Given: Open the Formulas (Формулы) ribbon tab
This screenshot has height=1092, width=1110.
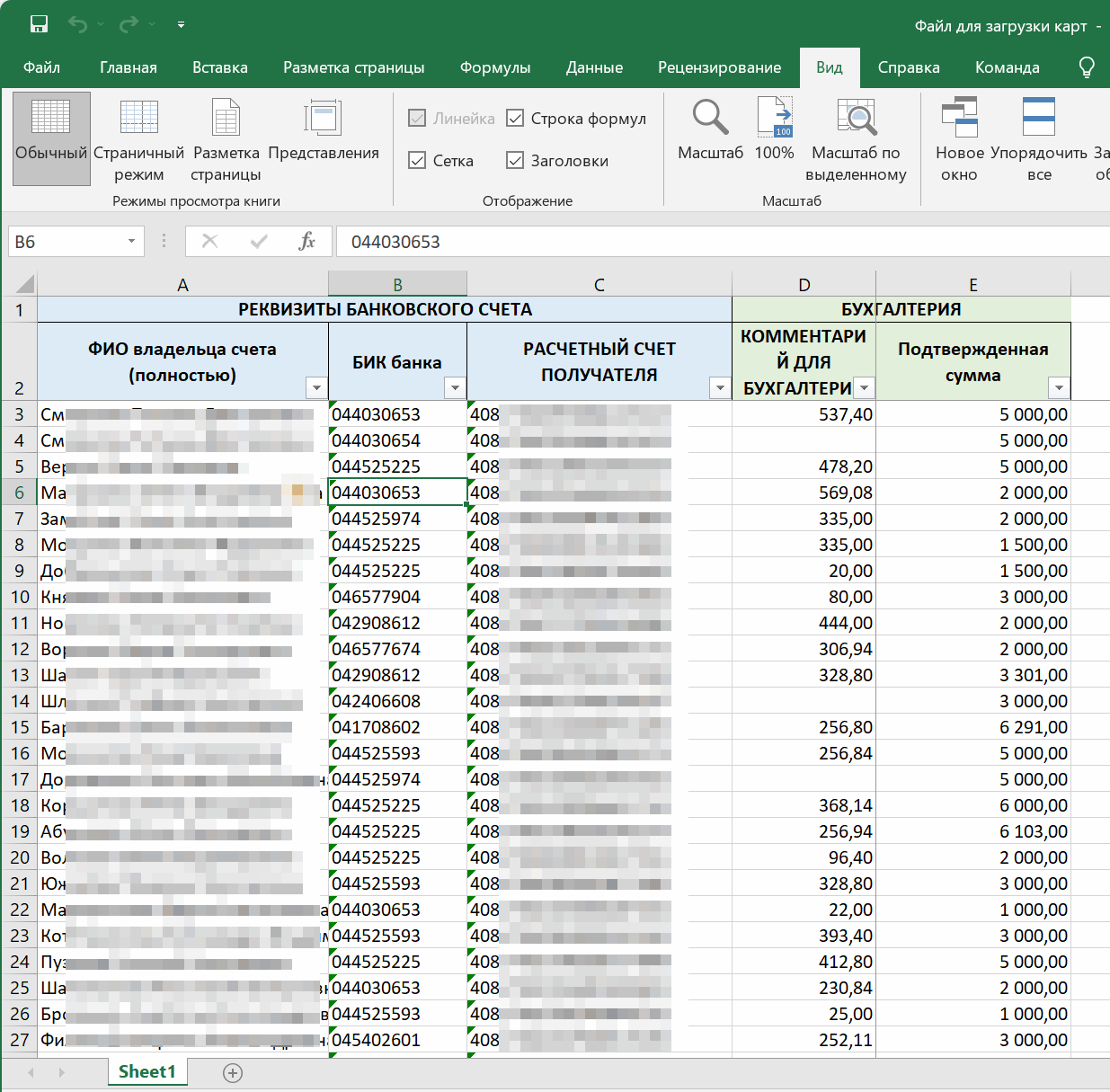Looking at the screenshot, I should click(494, 67).
